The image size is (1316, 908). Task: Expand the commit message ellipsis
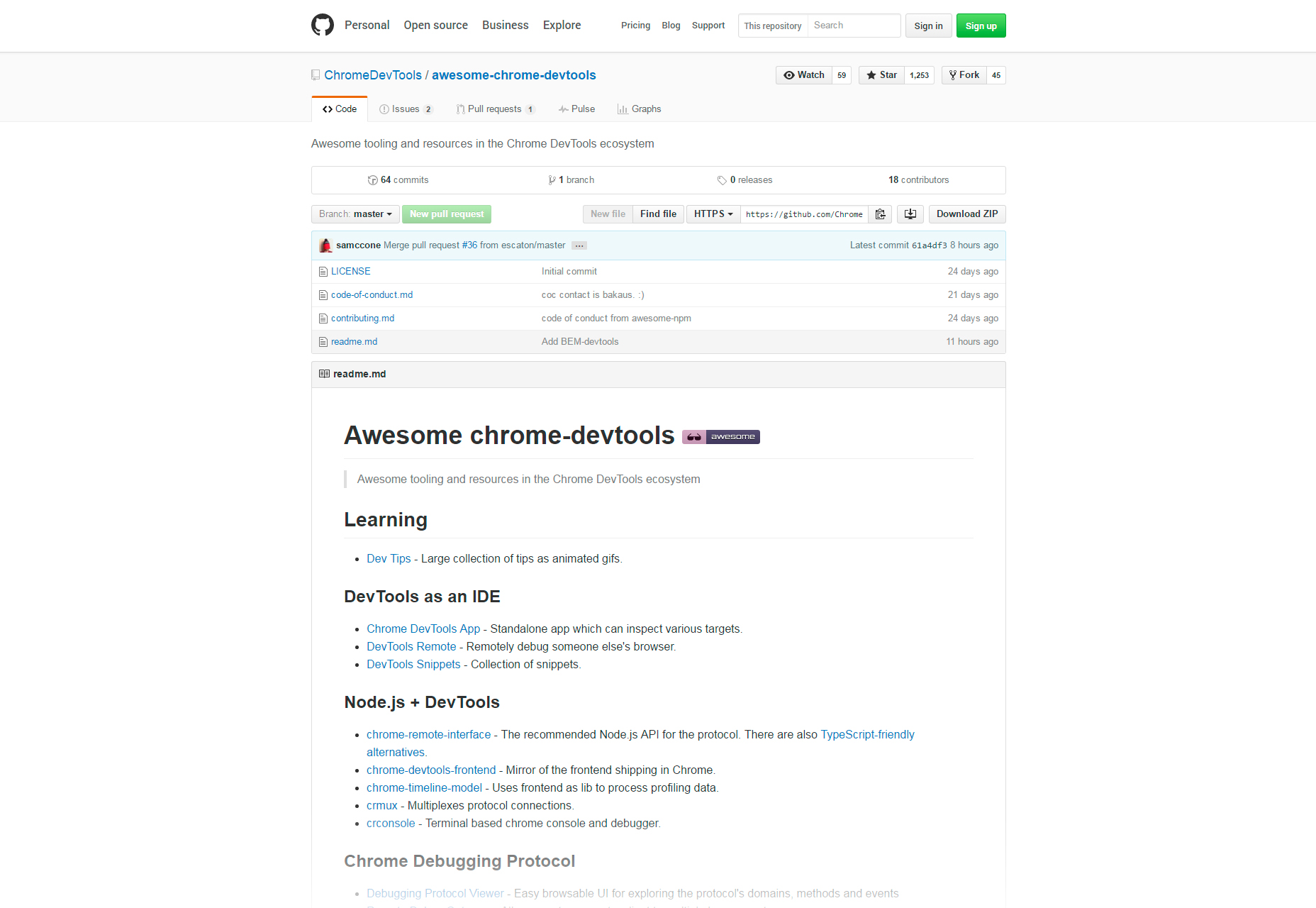point(579,245)
